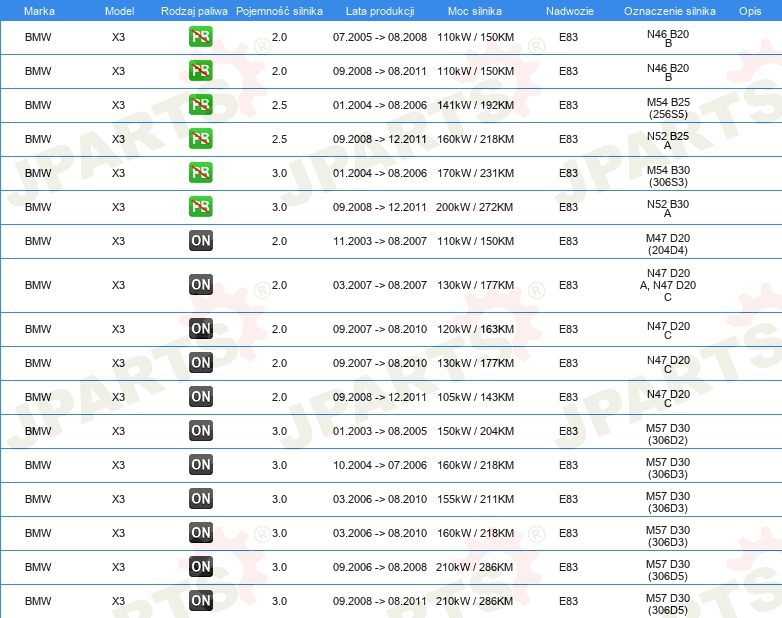Click PB fuel icon in 200kW / 272KM row
The width and height of the screenshot is (782, 618).
[x=200, y=206]
